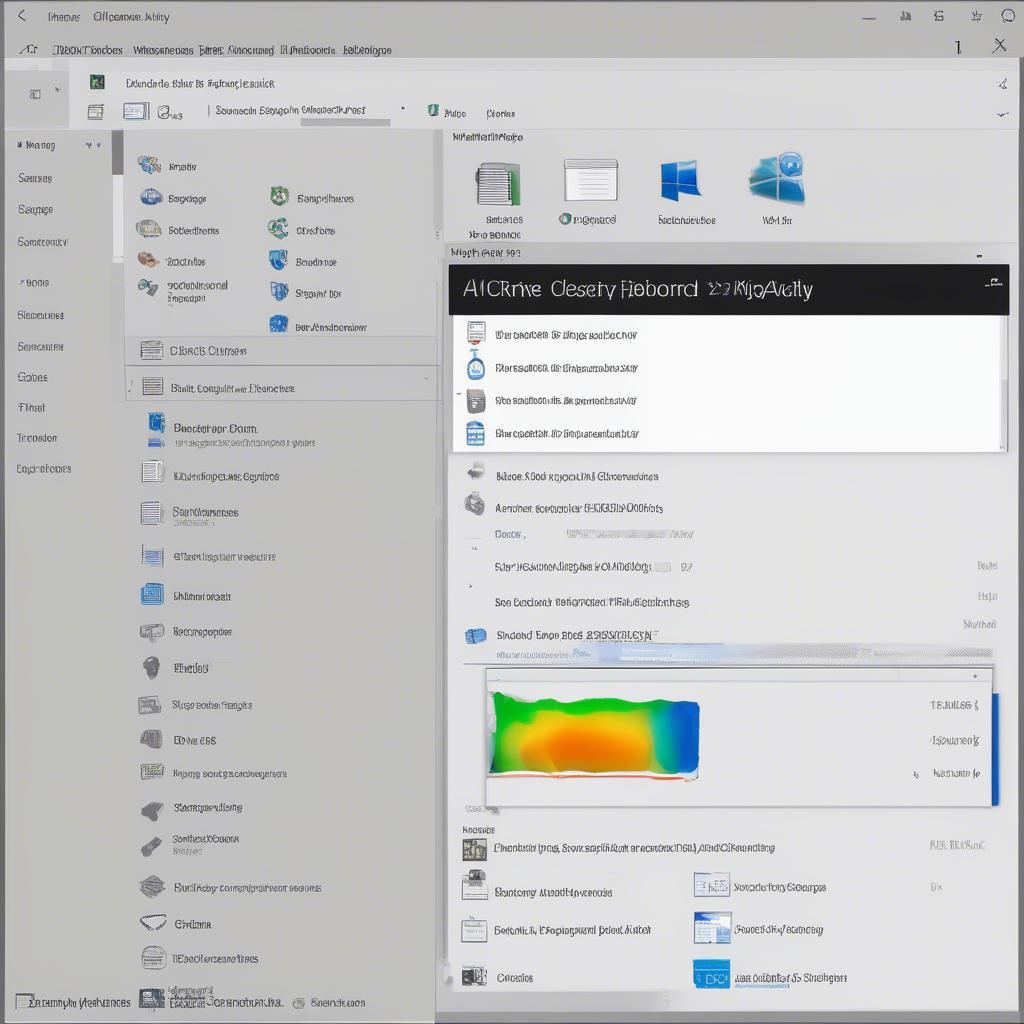The width and height of the screenshot is (1024, 1024).
Task: Click the scrollbar inside the white popup list
Action: (x=1004, y=383)
